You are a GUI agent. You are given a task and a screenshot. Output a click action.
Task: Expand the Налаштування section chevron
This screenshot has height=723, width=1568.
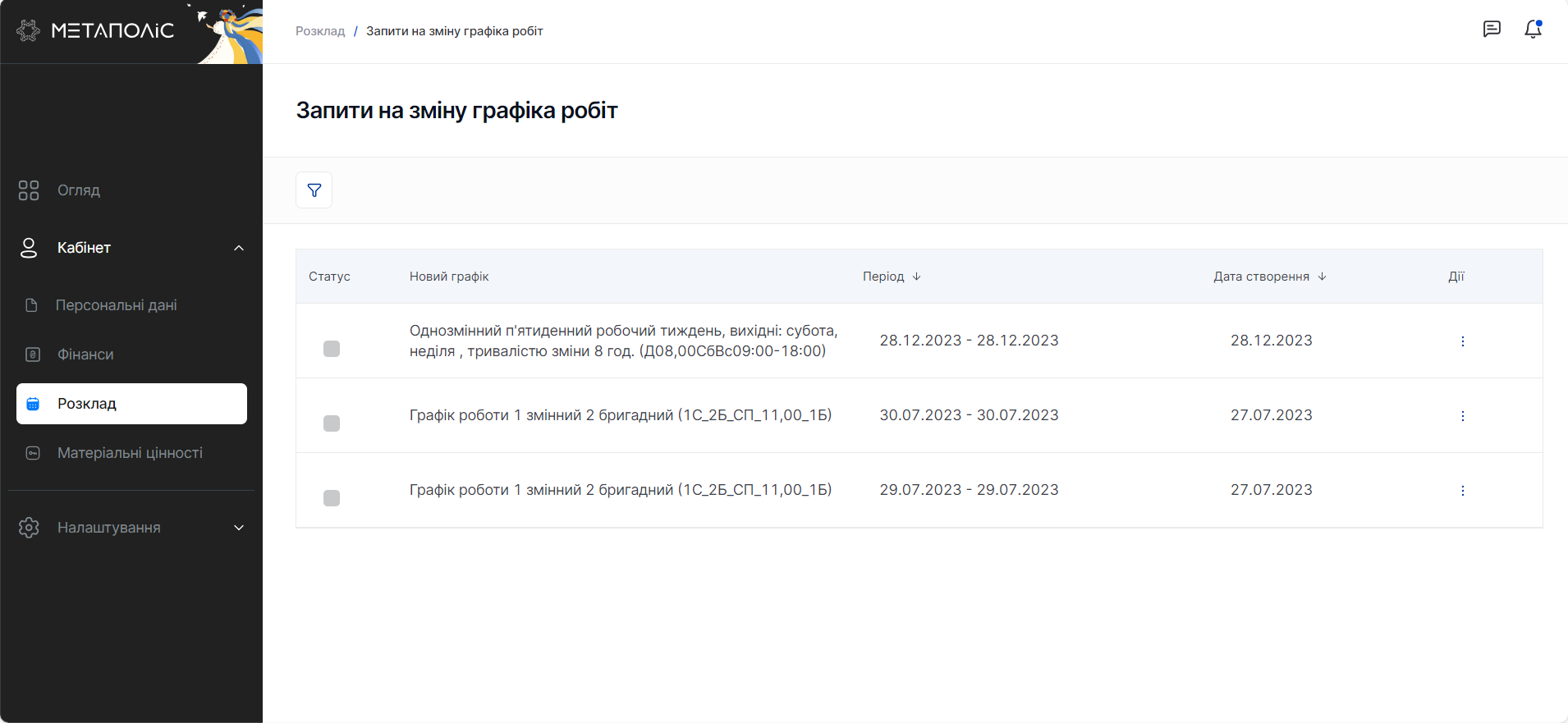click(x=239, y=528)
